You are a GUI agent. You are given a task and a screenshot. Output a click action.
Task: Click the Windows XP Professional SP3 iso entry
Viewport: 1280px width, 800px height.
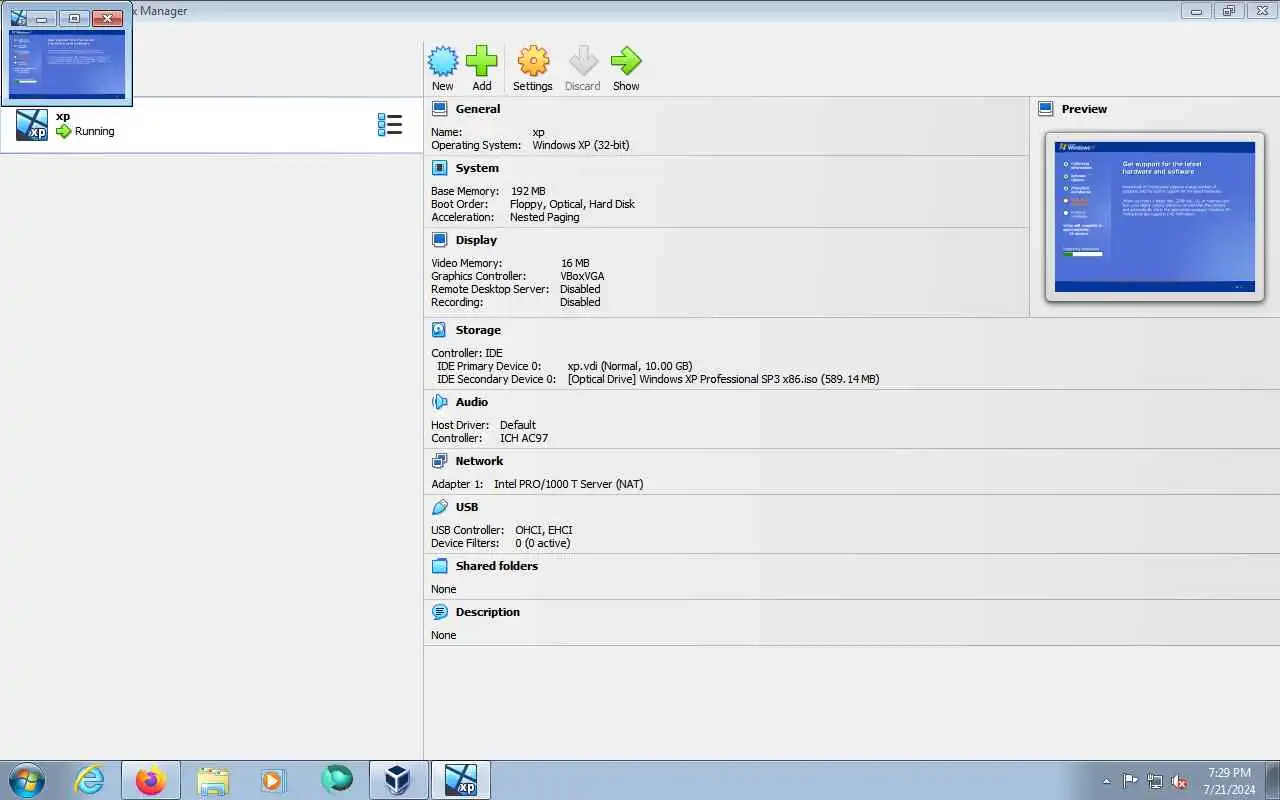point(723,379)
